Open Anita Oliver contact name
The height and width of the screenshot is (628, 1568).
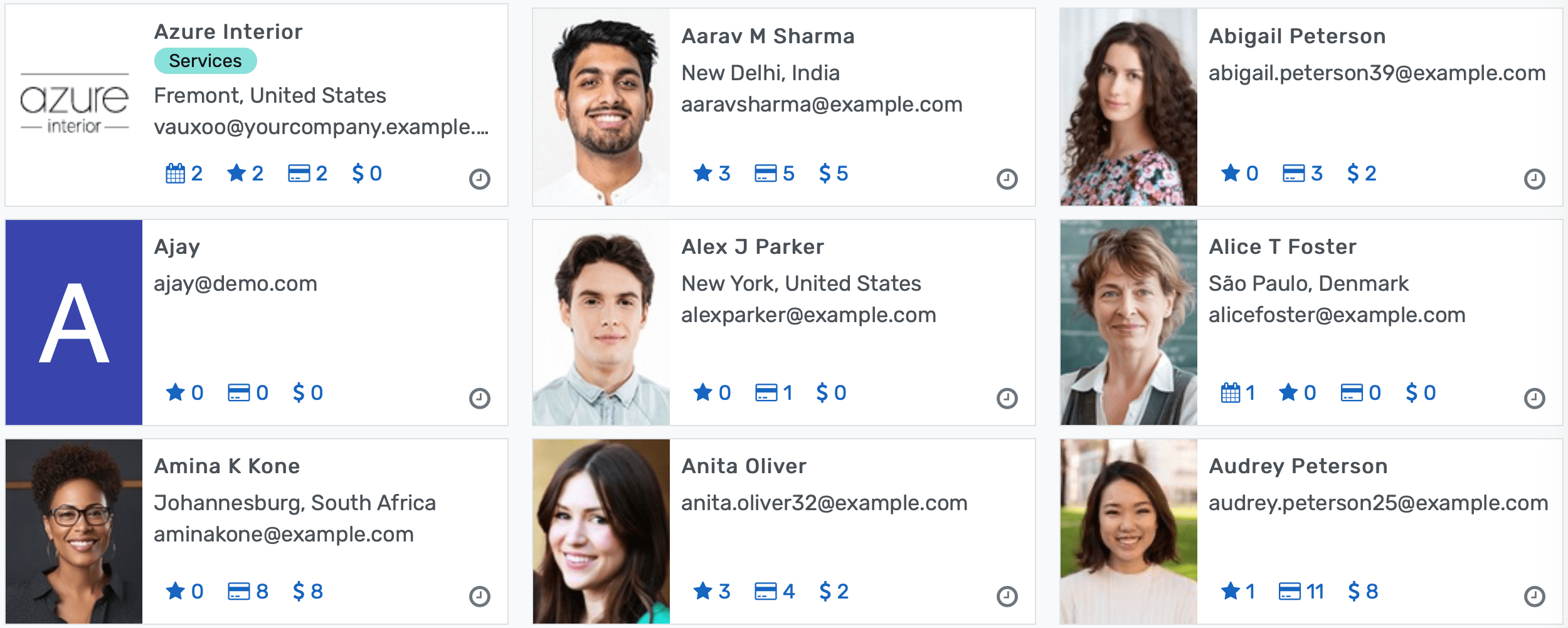click(744, 466)
